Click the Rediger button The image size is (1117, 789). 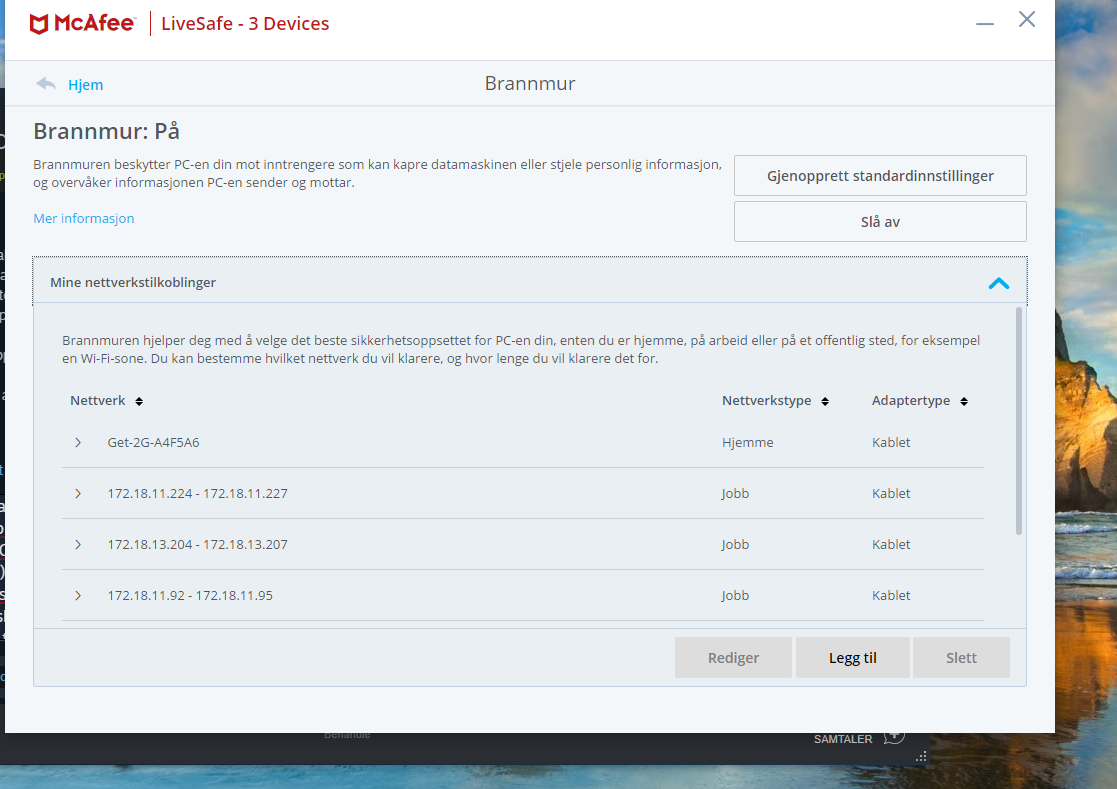pyautogui.click(x=733, y=658)
